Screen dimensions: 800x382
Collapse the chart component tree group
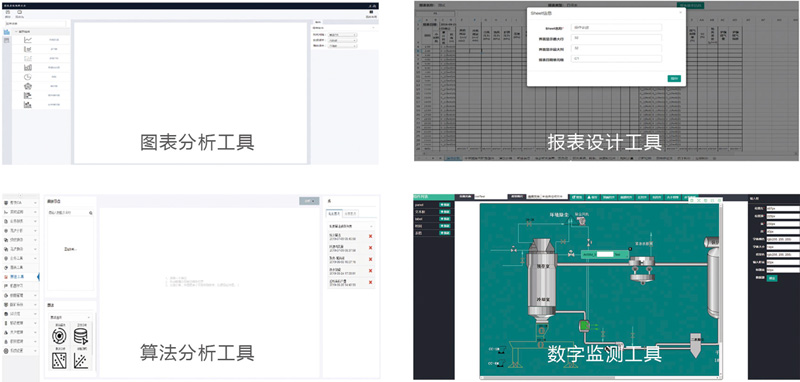pyautogui.click(x=16, y=31)
